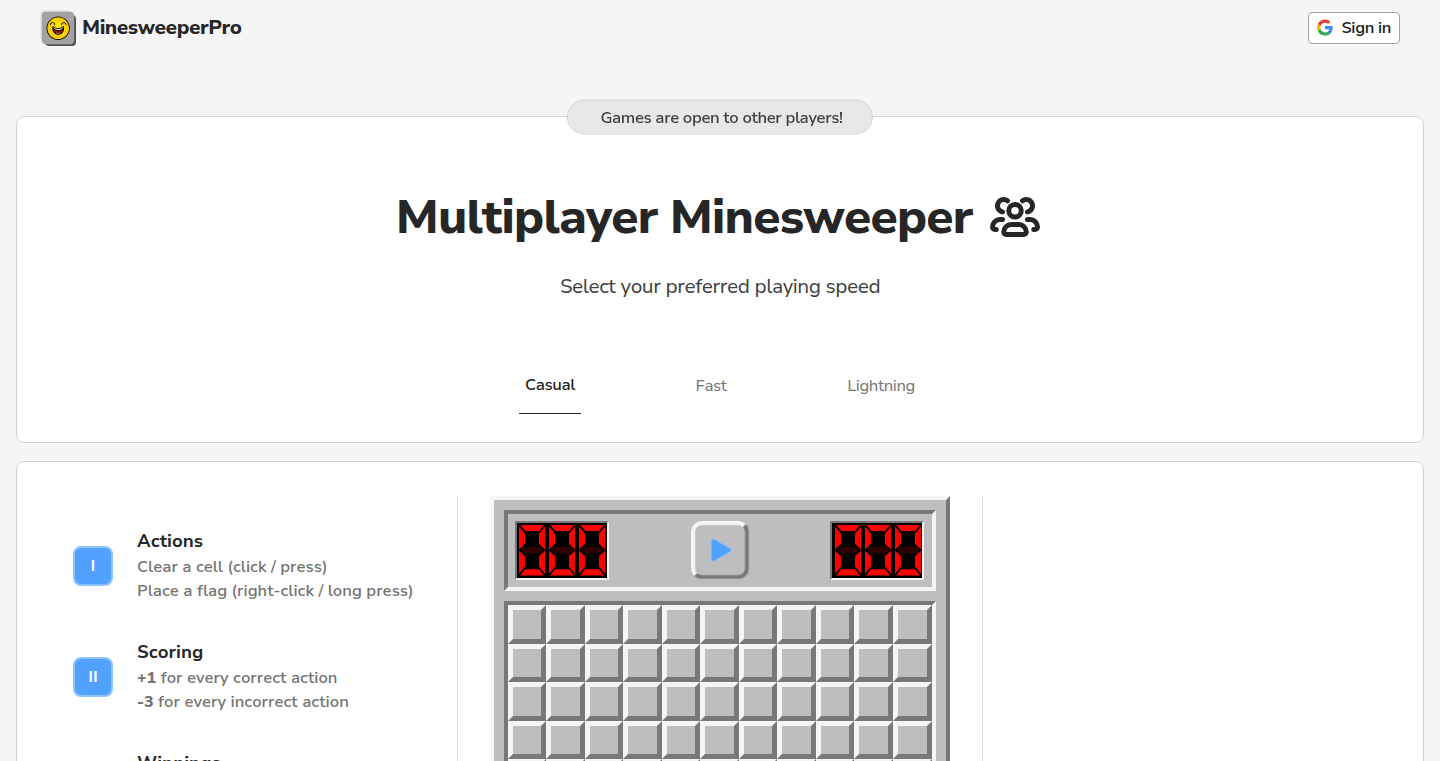Click '+1 for every correct action' text

[x=237, y=678]
